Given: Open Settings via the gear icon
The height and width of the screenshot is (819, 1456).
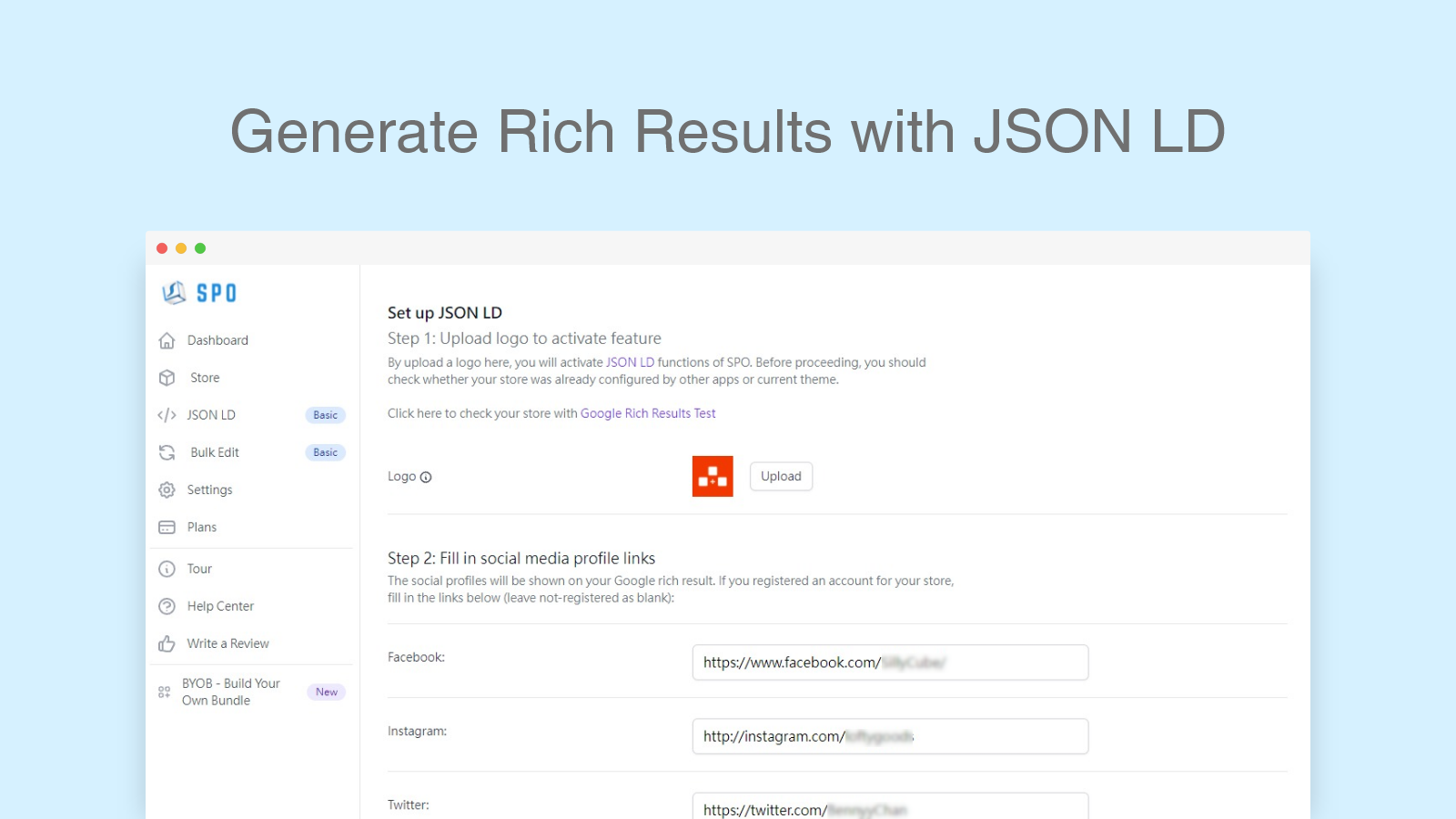Looking at the screenshot, I should 167,490.
